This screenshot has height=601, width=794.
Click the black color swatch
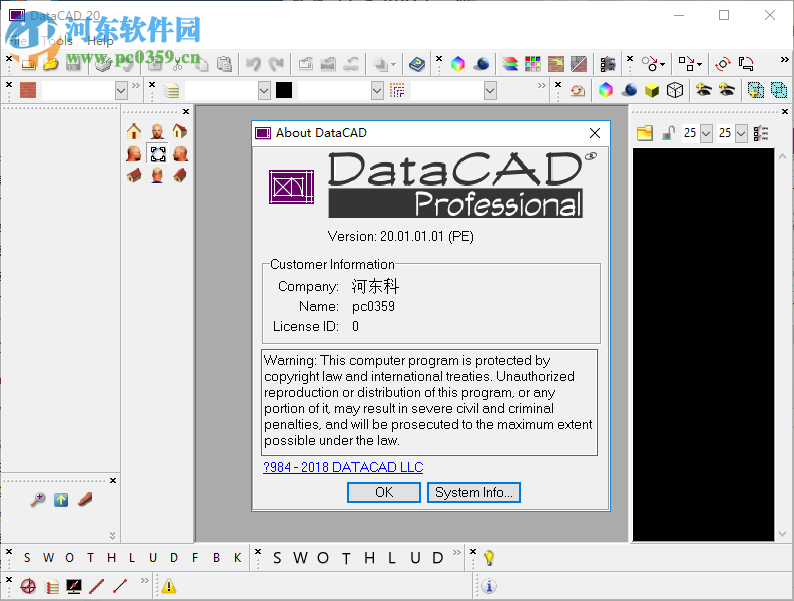coord(284,91)
